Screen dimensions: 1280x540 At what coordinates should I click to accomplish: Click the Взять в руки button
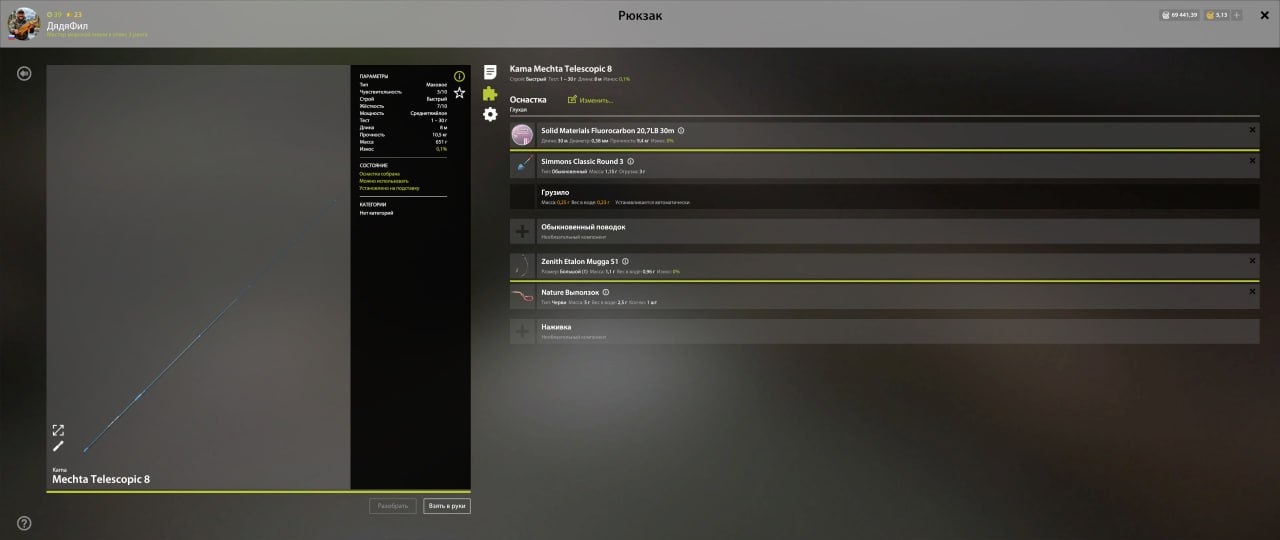tap(446, 506)
